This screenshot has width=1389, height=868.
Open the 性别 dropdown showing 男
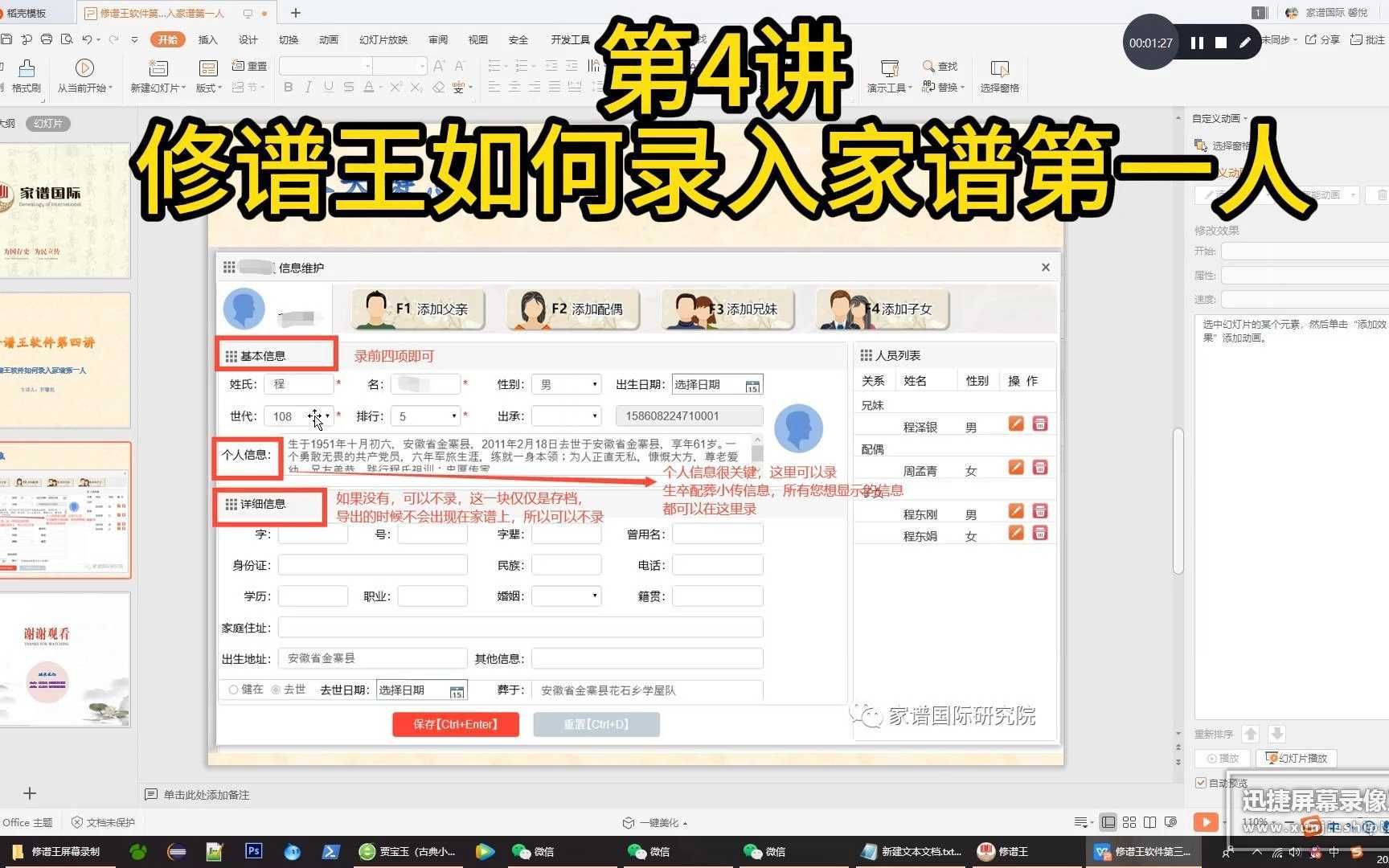pyautogui.click(x=566, y=385)
